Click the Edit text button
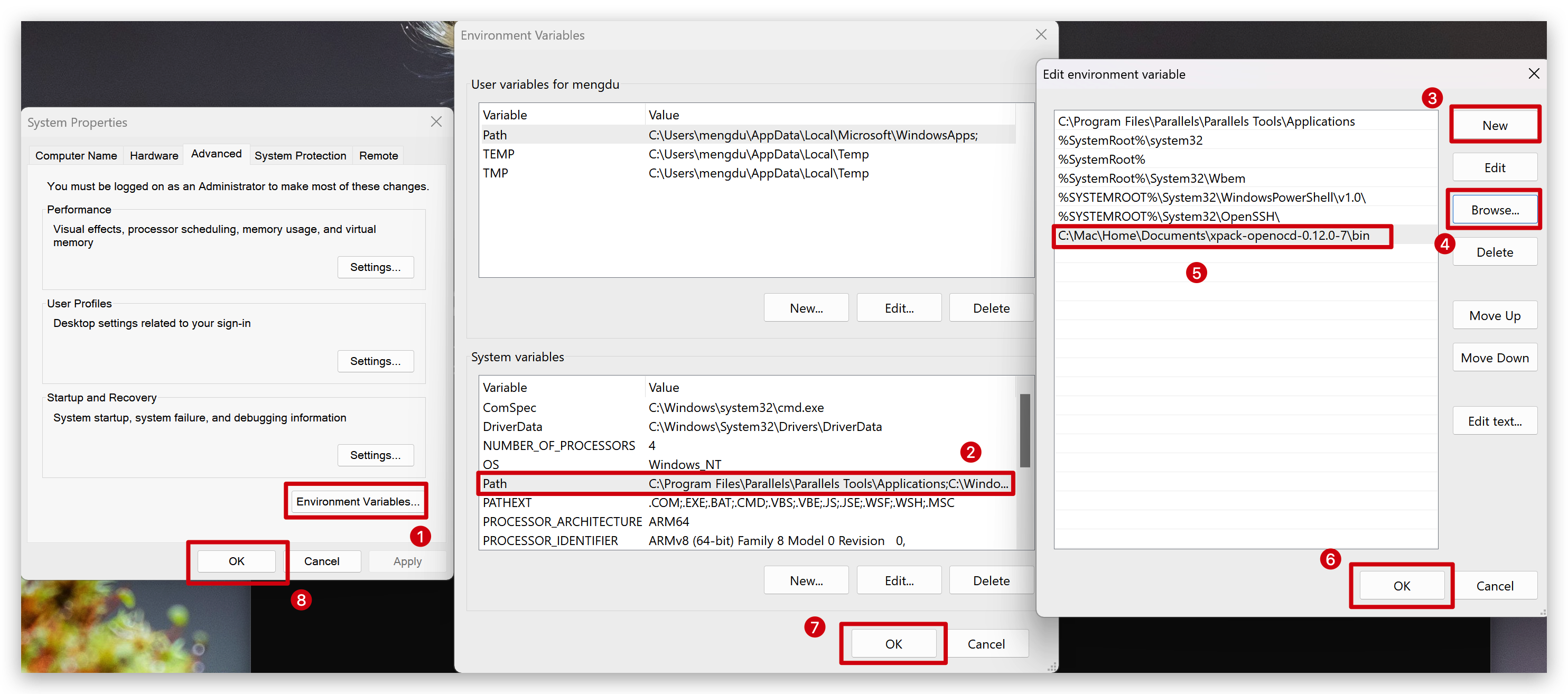 point(1495,421)
